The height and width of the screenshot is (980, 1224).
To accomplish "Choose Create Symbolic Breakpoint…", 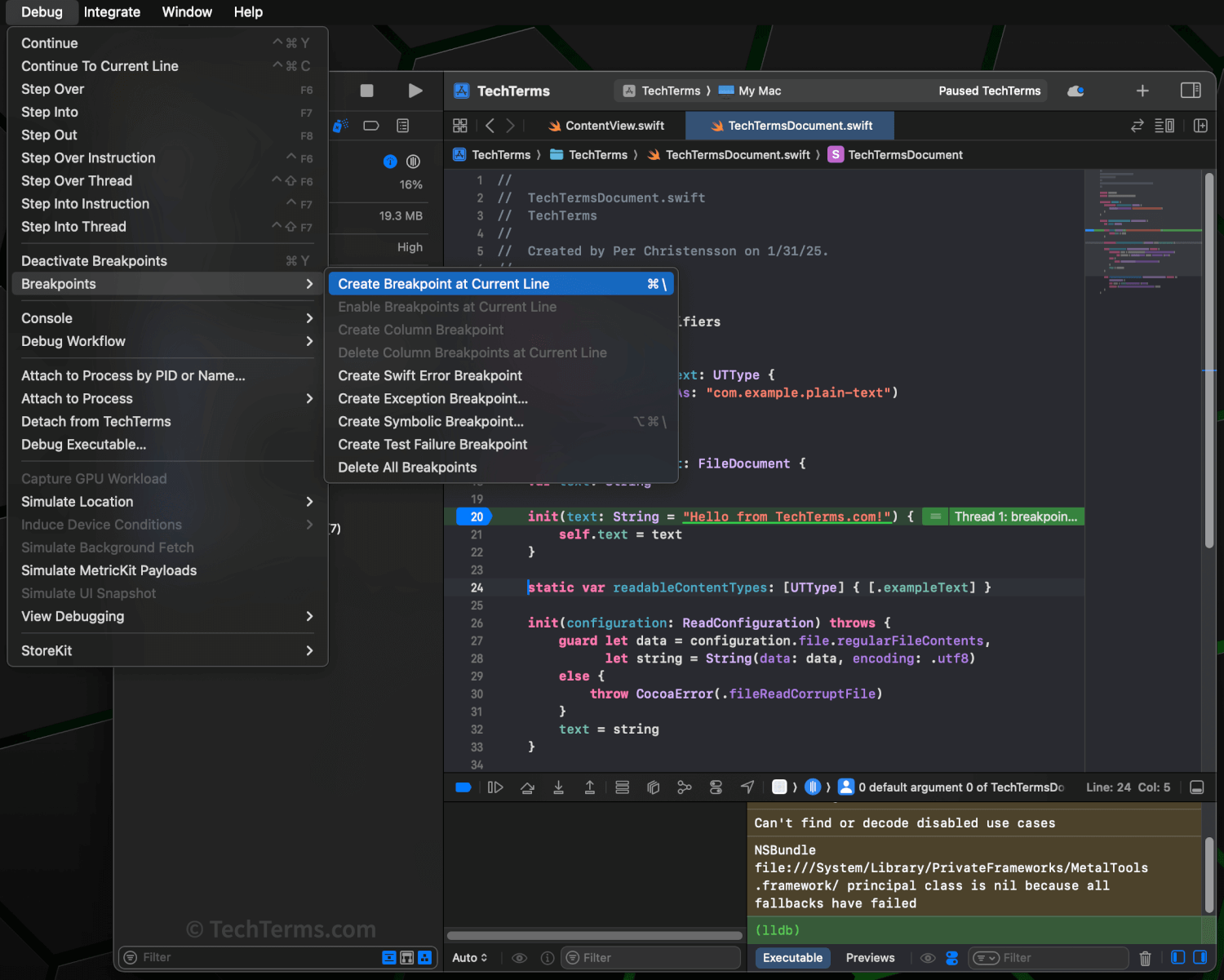I will coord(501,422).
